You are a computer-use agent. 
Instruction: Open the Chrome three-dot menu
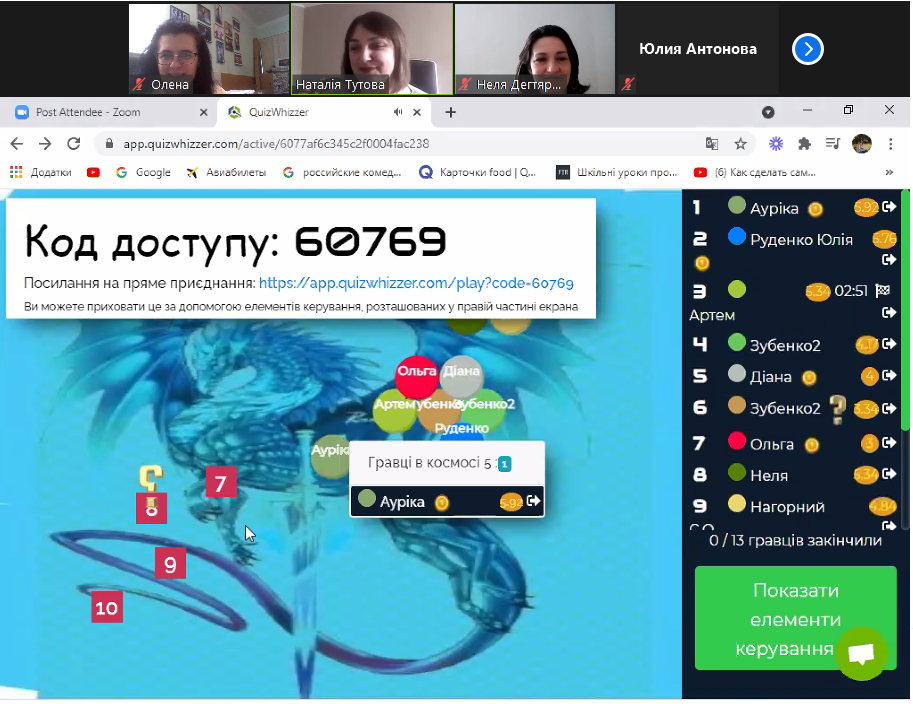coord(890,144)
